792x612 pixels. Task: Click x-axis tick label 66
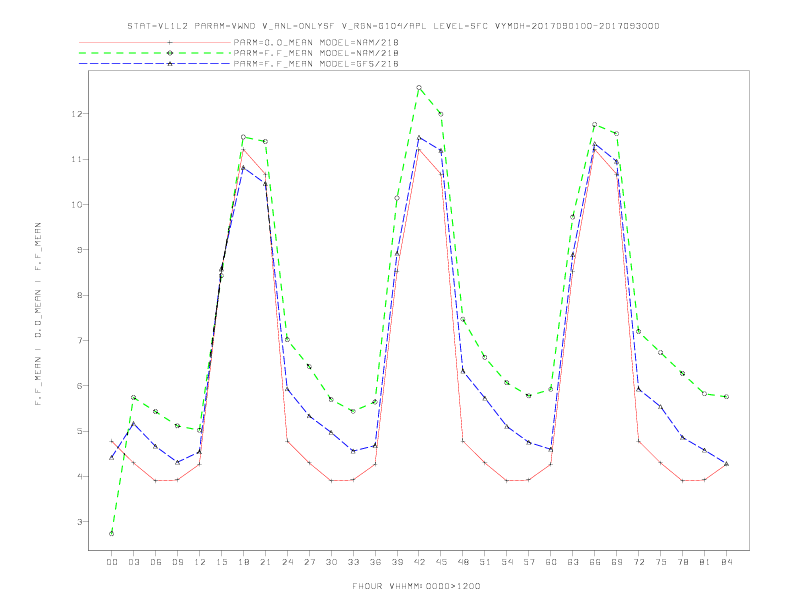(x=595, y=562)
